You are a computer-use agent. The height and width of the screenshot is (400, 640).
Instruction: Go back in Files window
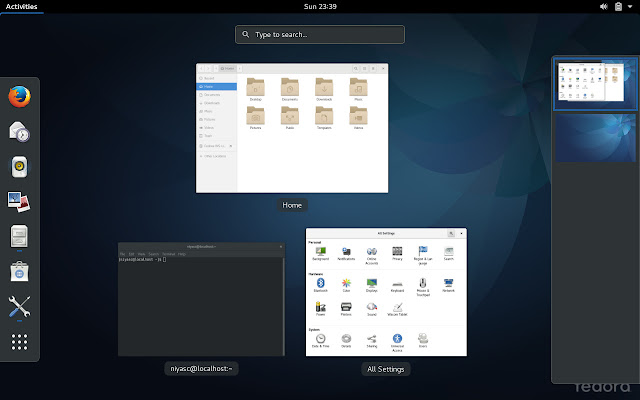[201, 69]
